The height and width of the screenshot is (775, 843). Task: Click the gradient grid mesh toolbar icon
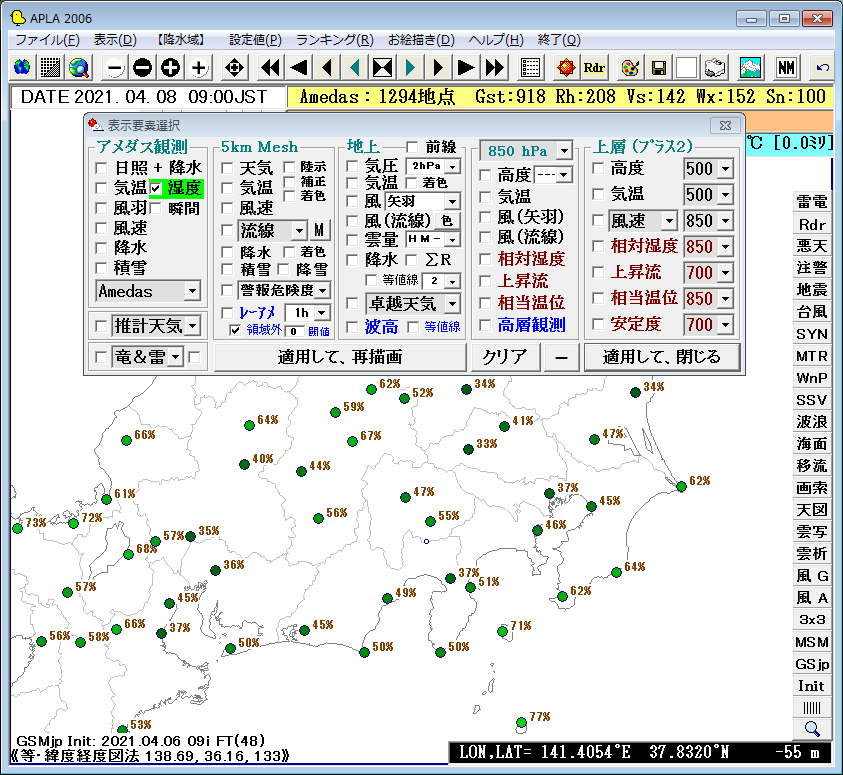point(51,68)
